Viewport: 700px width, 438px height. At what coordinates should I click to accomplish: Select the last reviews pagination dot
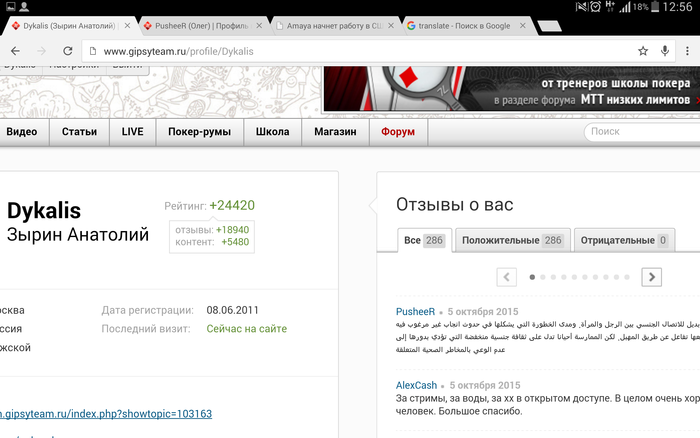click(627, 277)
